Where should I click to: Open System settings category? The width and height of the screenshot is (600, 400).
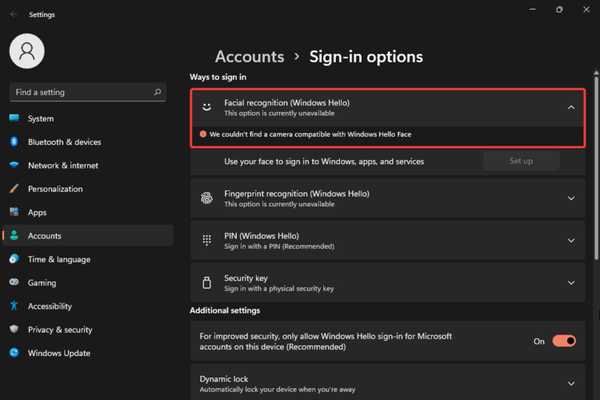point(41,119)
